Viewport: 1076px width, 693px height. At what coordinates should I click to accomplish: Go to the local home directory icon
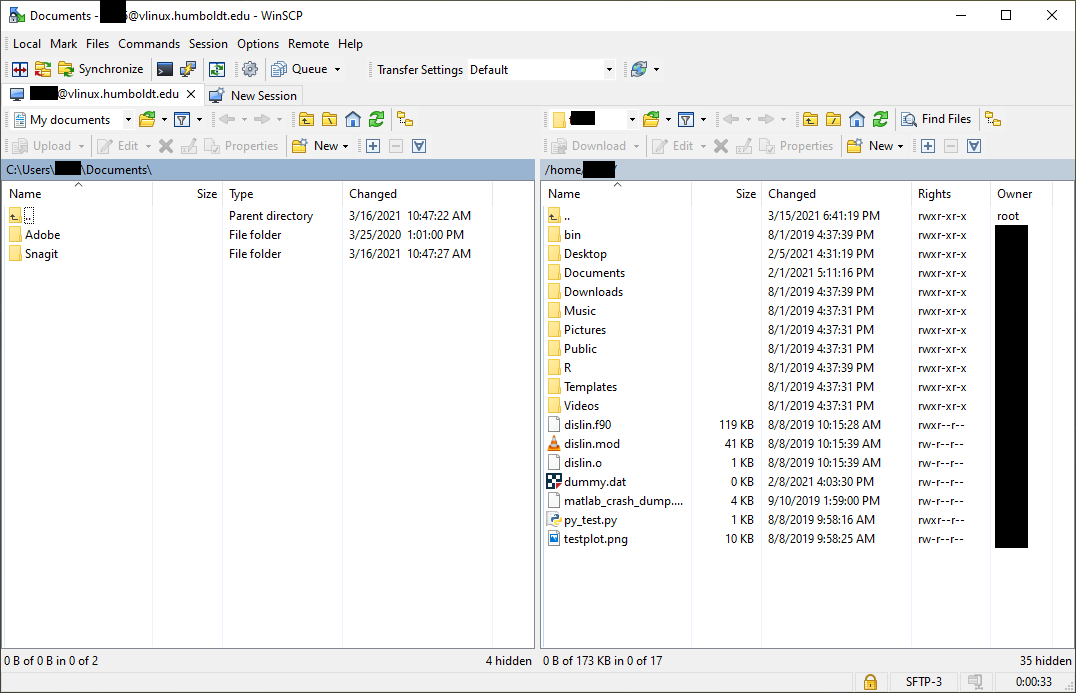[x=353, y=119]
